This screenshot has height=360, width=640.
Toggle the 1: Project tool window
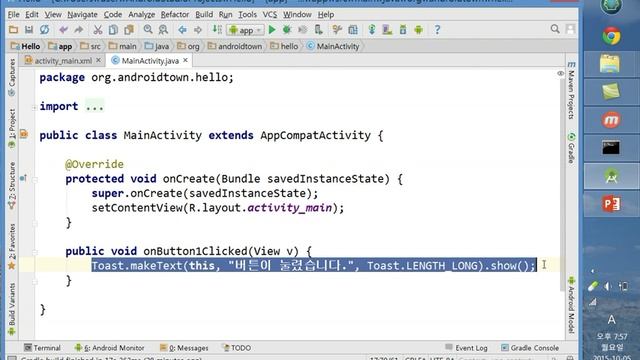point(12,129)
